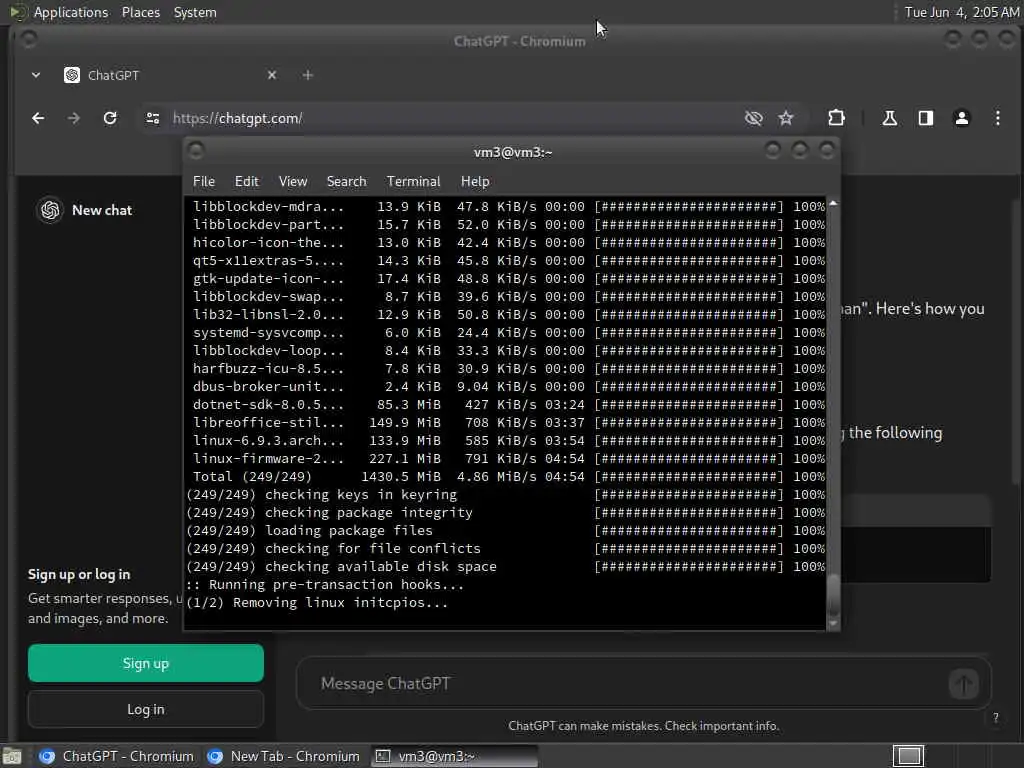Click the send message arrow button
The height and width of the screenshot is (768, 1024).
963,684
